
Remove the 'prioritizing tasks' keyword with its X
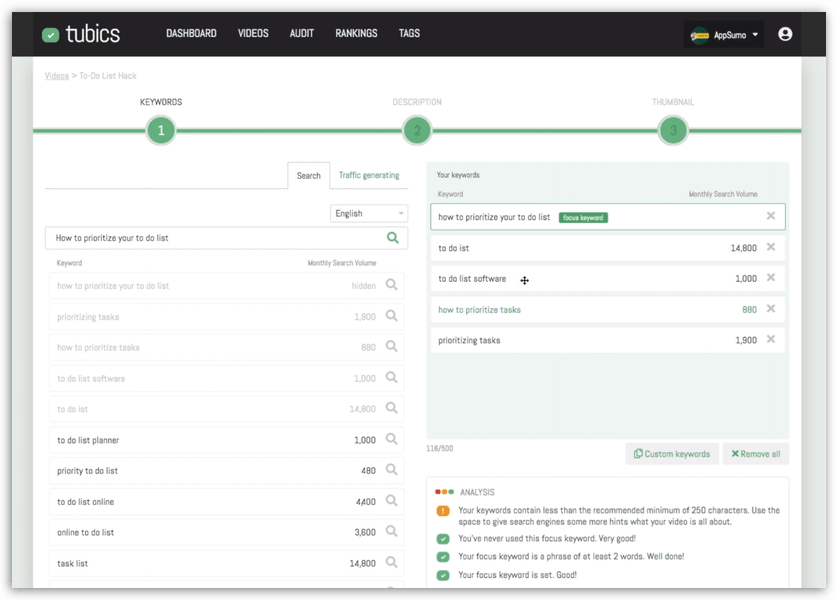coord(771,340)
